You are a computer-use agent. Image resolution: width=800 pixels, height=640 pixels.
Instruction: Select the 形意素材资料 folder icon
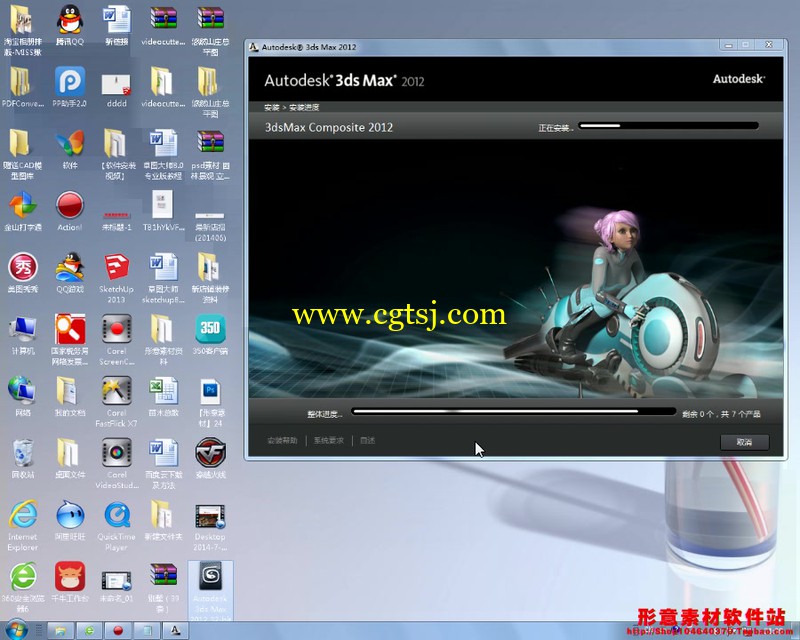pos(163,339)
